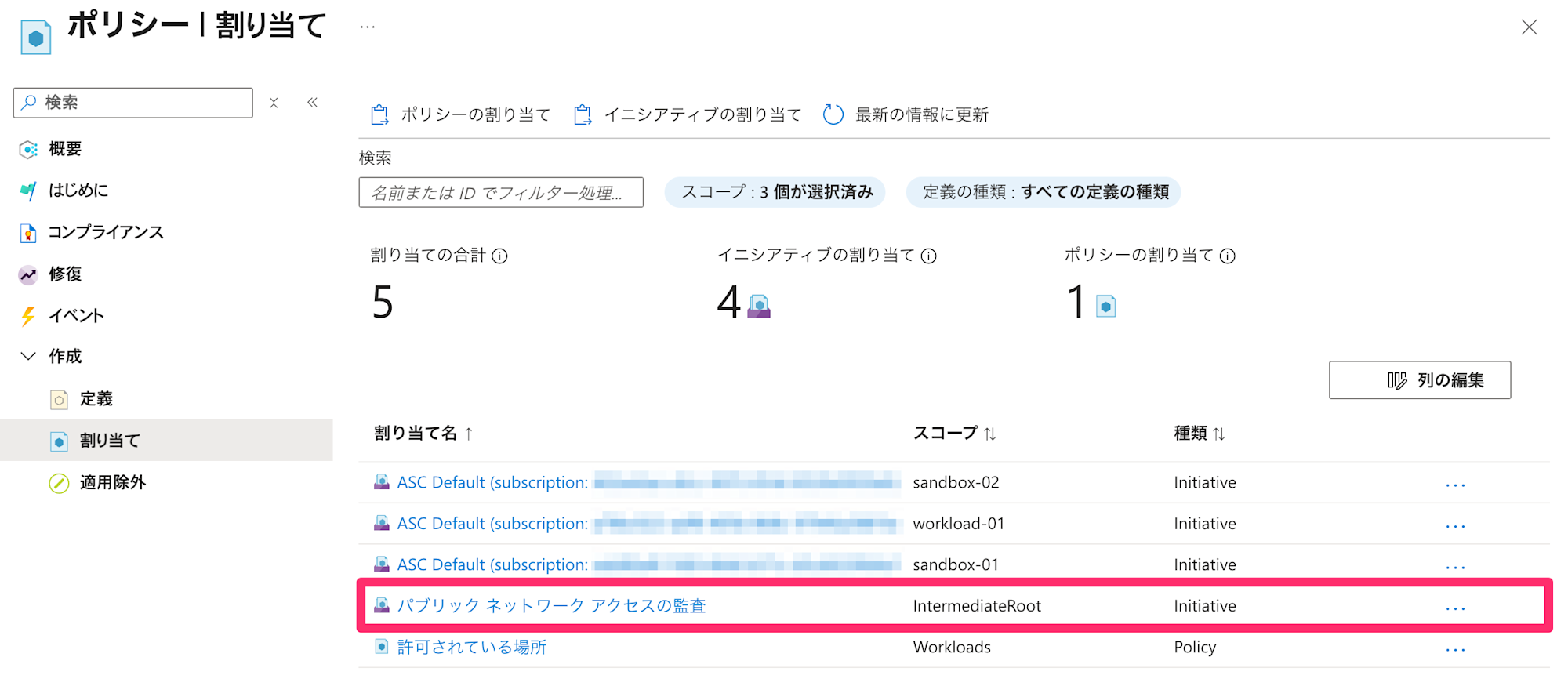Click policy icon in 許可されている場所 row
Image resolution: width=1568 pixels, height=697 pixels.
coord(382,647)
